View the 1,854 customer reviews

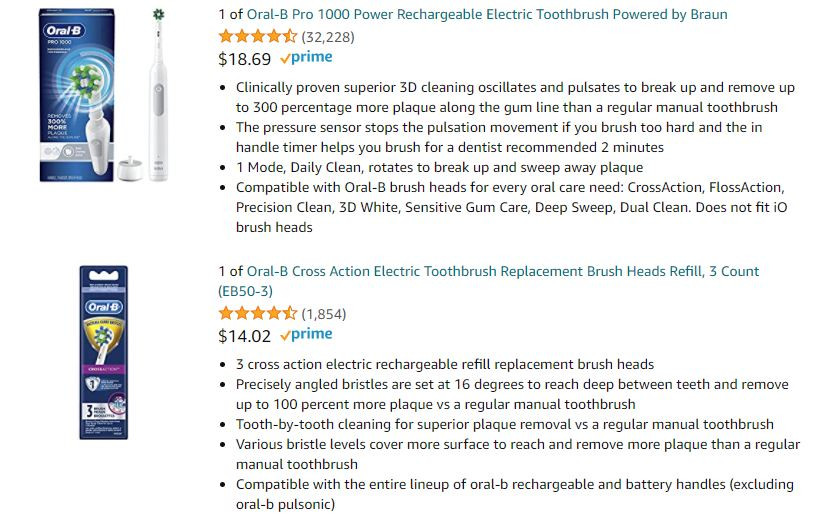coord(324,314)
